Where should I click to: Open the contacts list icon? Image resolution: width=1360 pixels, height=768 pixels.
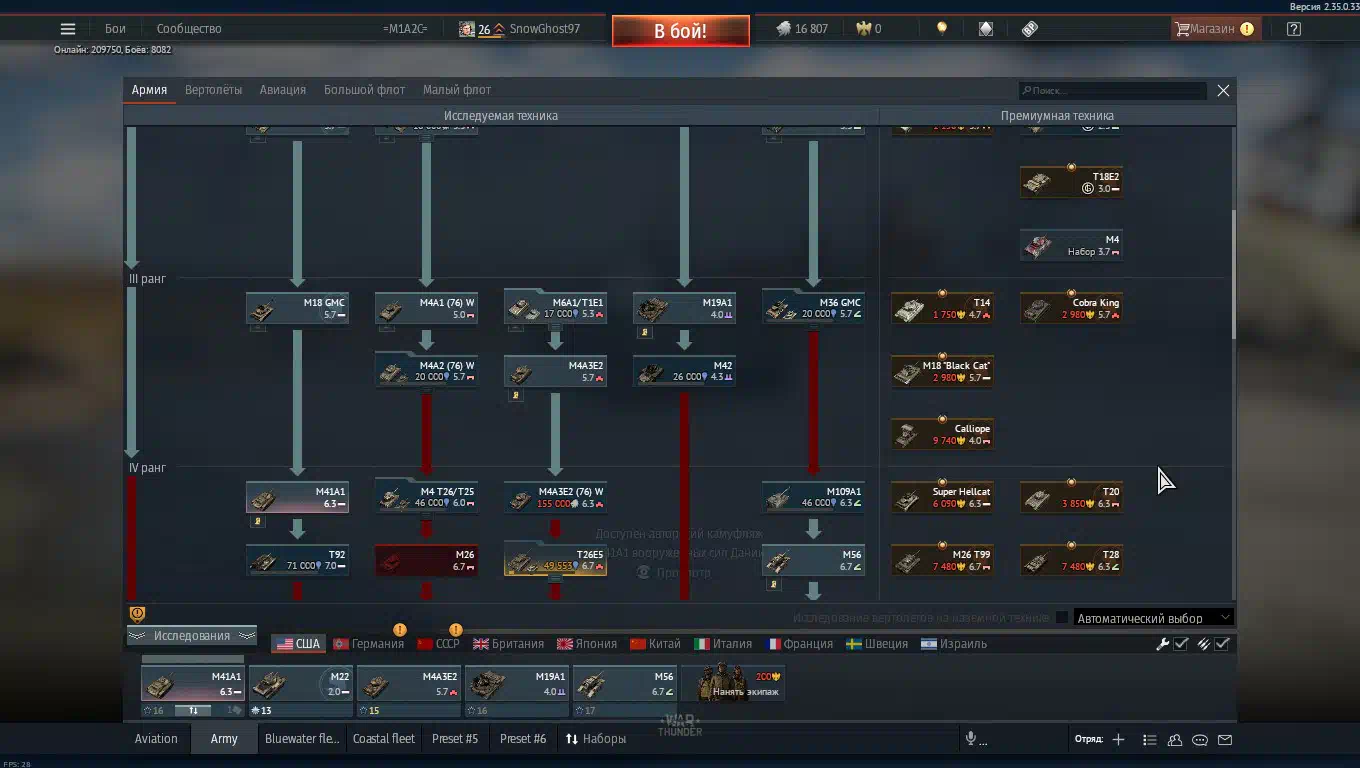click(x=1149, y=740)
